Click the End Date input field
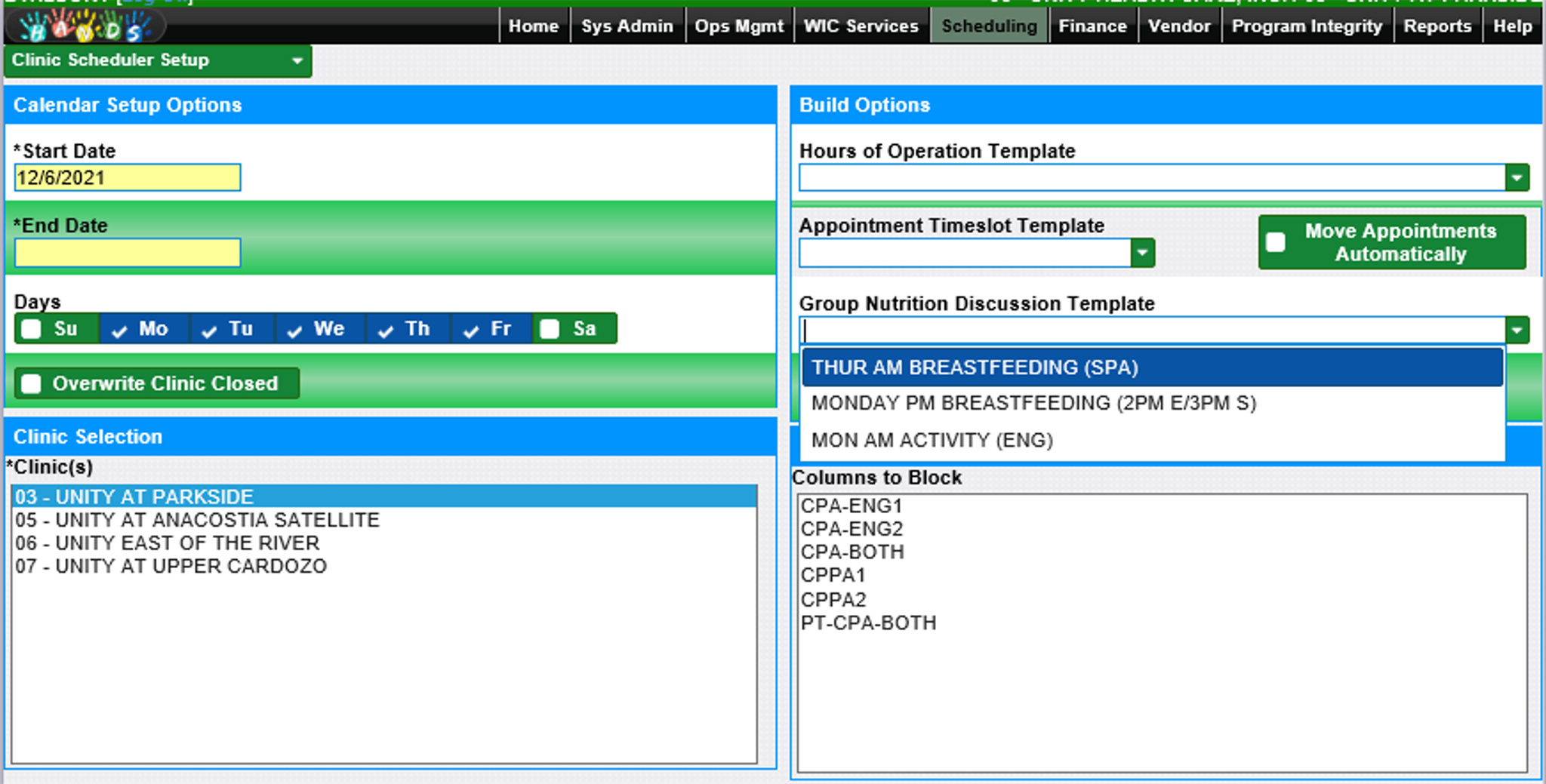The image size is (1546, 784). [x=128, y=253]
